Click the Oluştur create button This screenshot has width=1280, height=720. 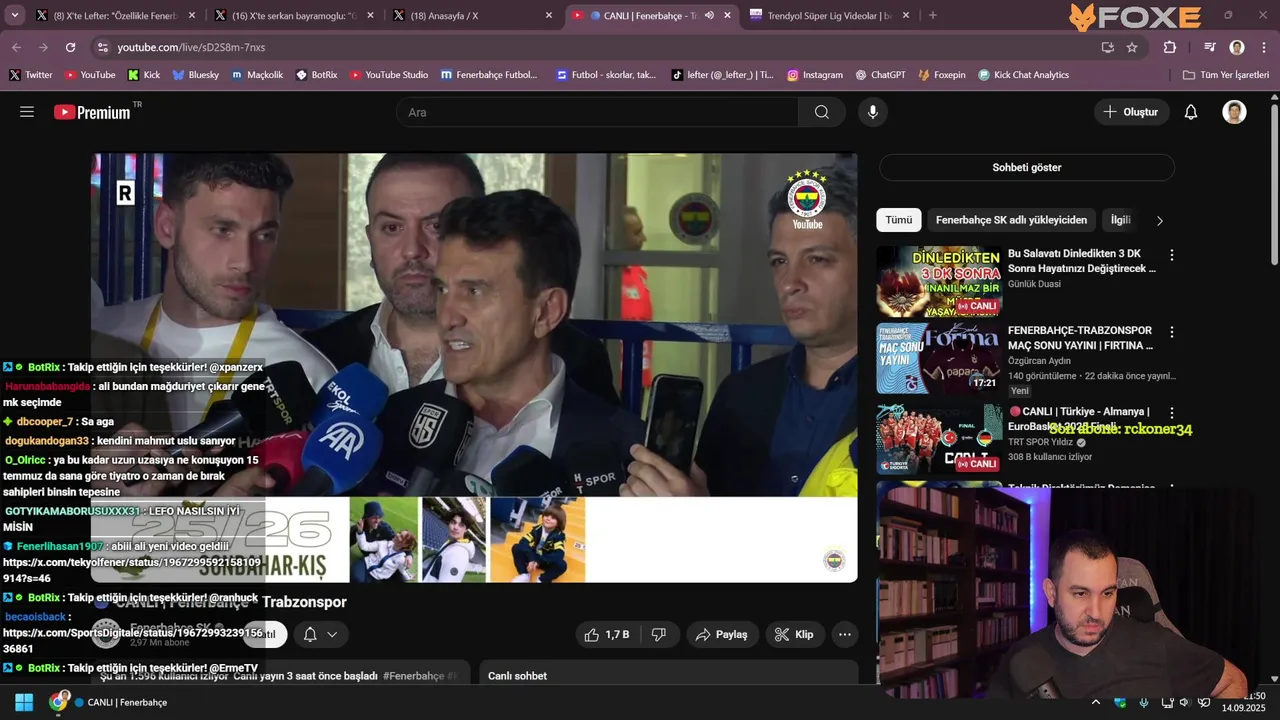pyautogui.click(x=1131, y=112)
